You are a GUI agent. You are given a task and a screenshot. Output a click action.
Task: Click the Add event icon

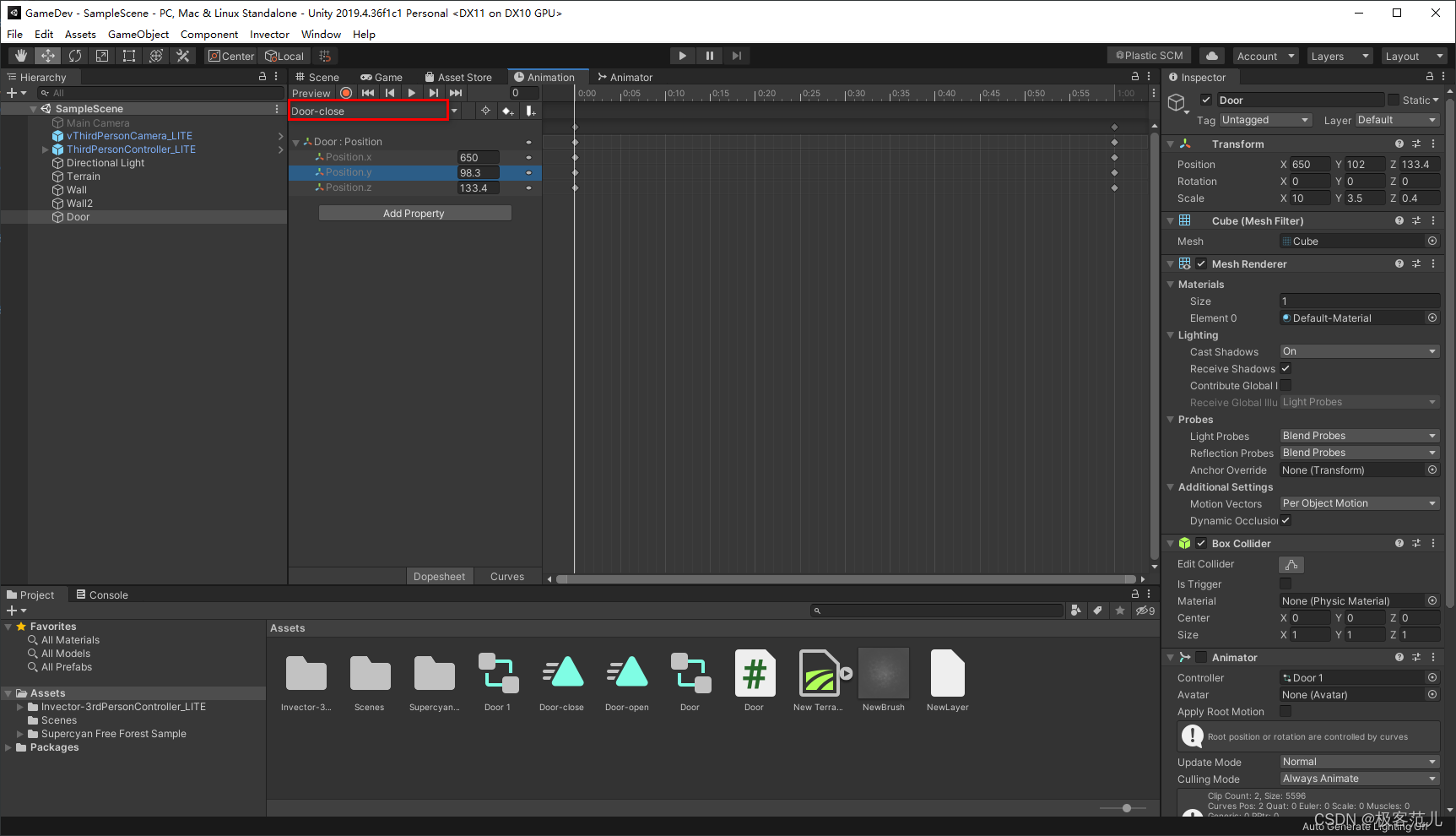click(530, 111)
